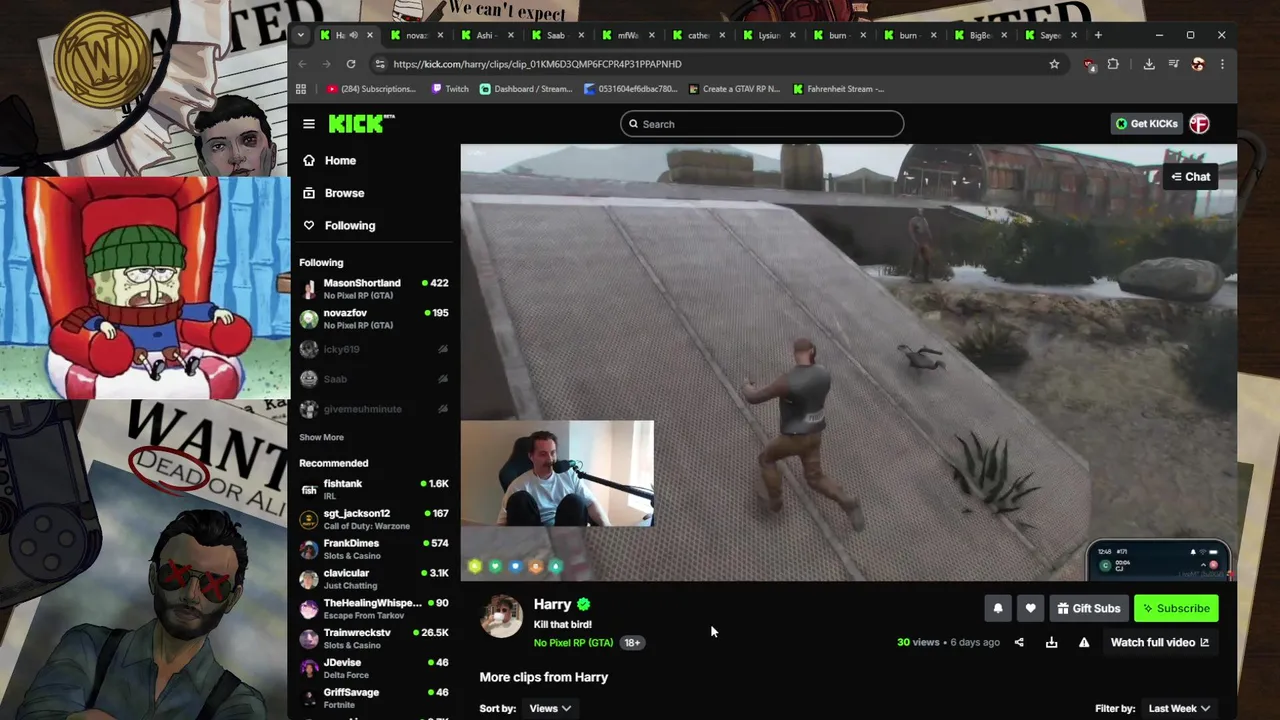This screenshot has width=1280, height=720.
Task: Click the red ad-blocker extension icon
Action: tap(1089, 64)
